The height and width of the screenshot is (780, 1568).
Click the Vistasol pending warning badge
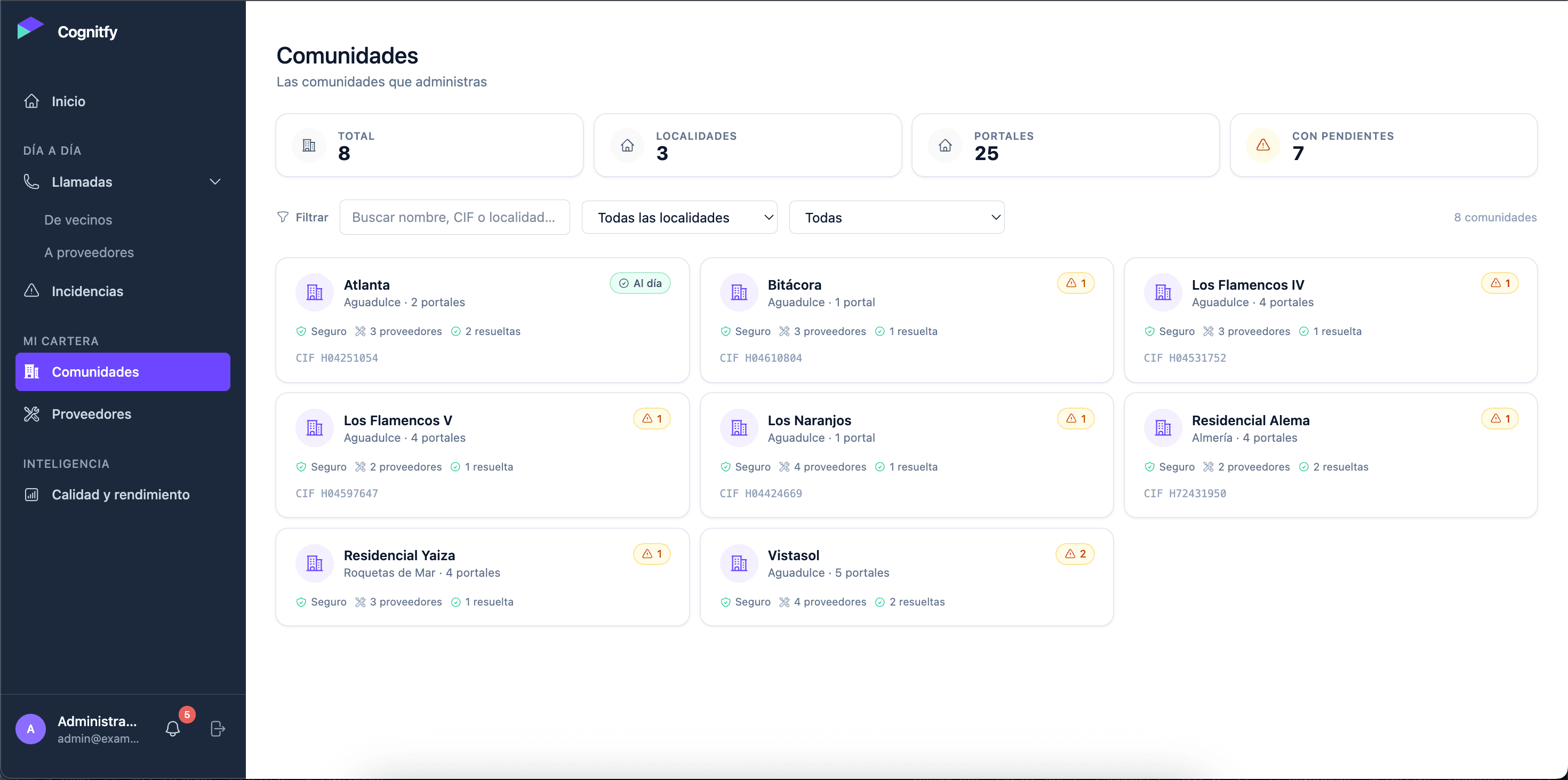1075,554
